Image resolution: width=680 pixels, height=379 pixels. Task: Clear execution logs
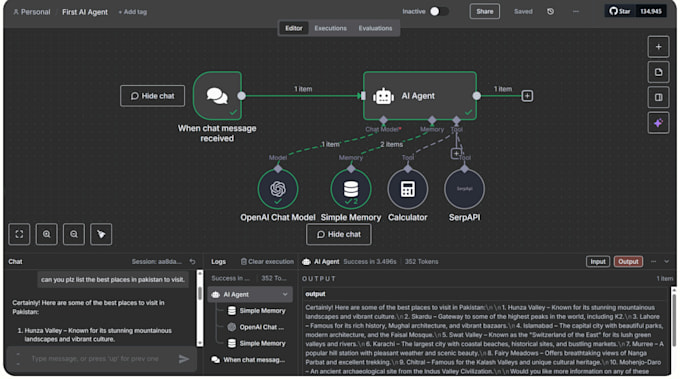point(267,261)
